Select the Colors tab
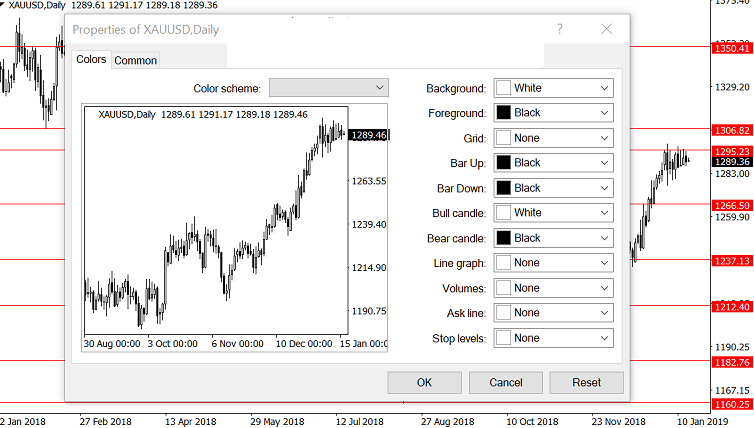 (91, 59)
